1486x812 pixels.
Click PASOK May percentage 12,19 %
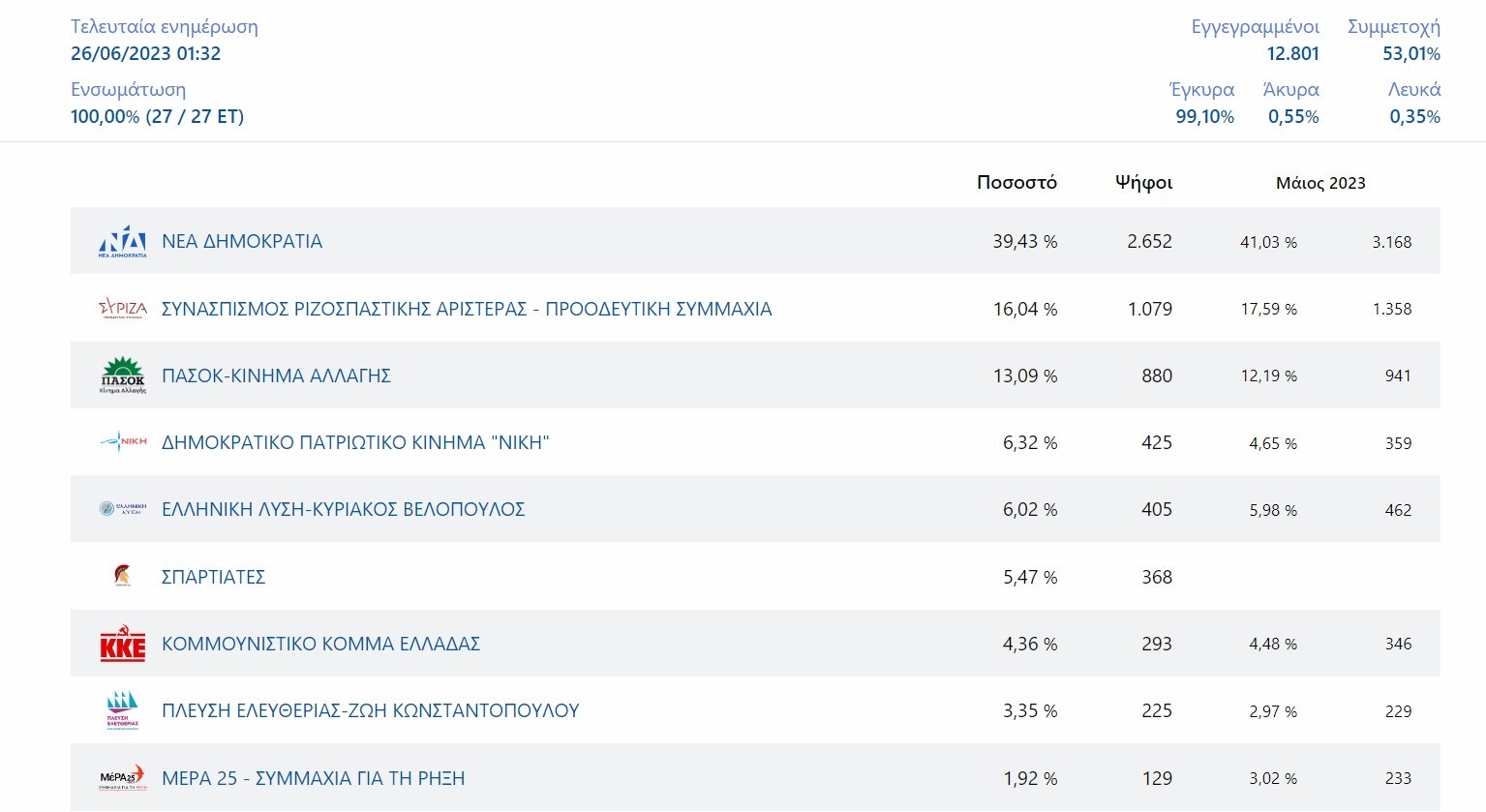coord(1269,376)
